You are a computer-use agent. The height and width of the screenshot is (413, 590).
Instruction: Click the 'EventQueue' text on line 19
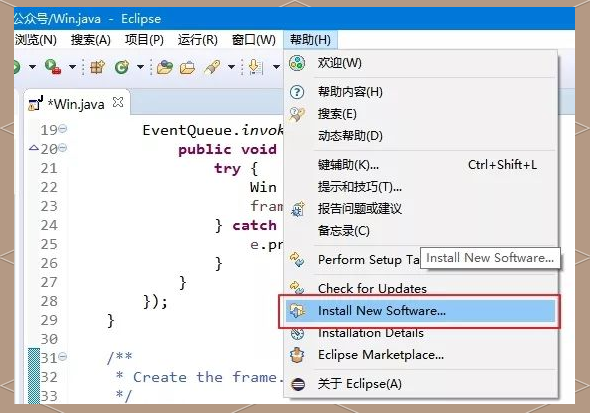click(x=187, y=130)
